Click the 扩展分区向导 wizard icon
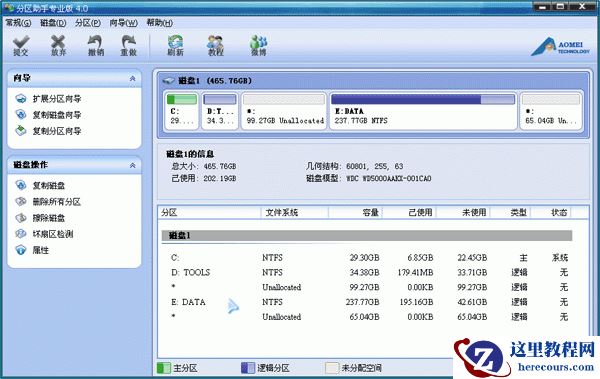 pyautogui.click(x=21, y=99)
